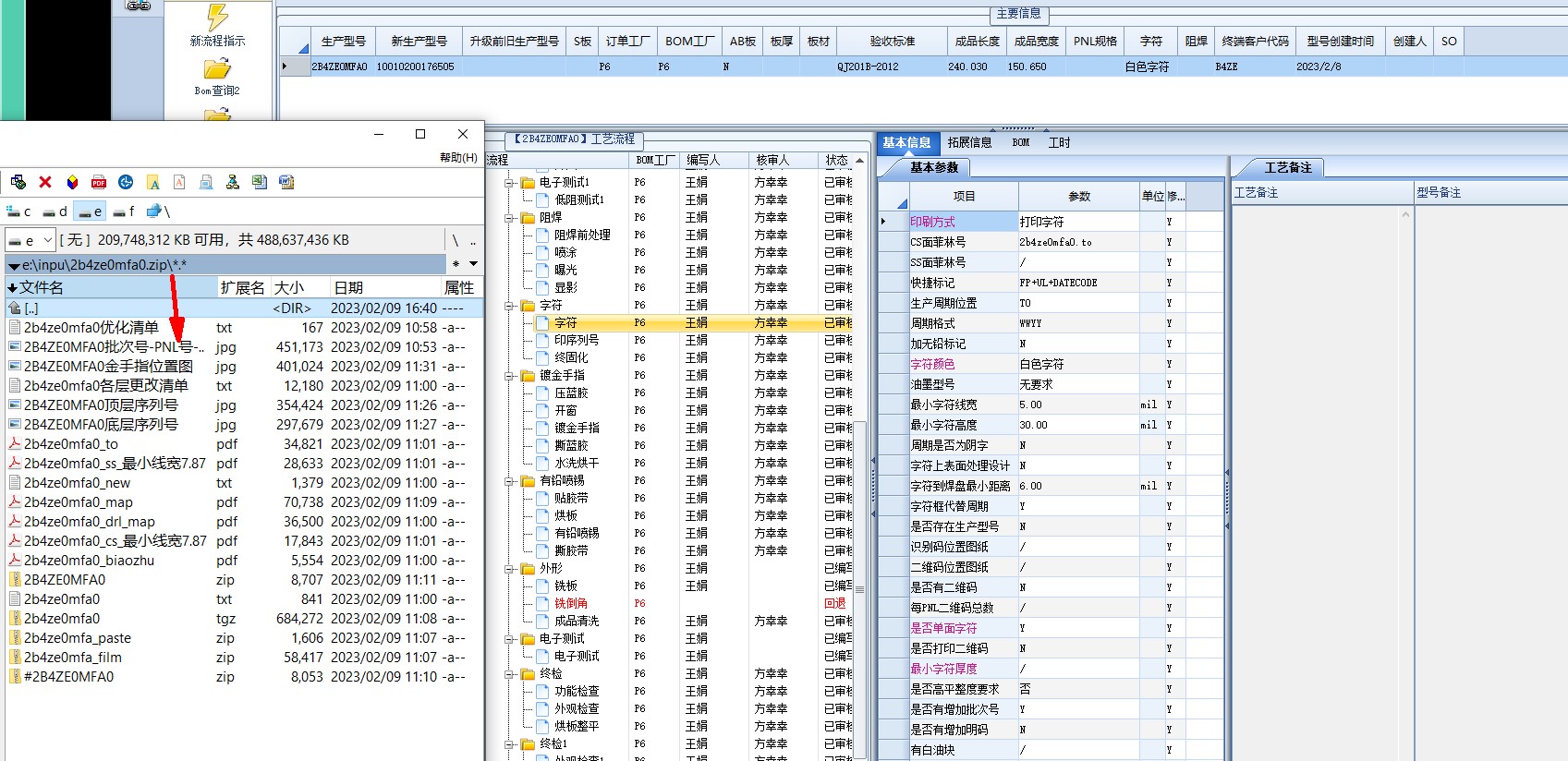Click the asterisk favorites button beside path
Viewport: 1568px width, 761px height.
[x=456, y=264]
